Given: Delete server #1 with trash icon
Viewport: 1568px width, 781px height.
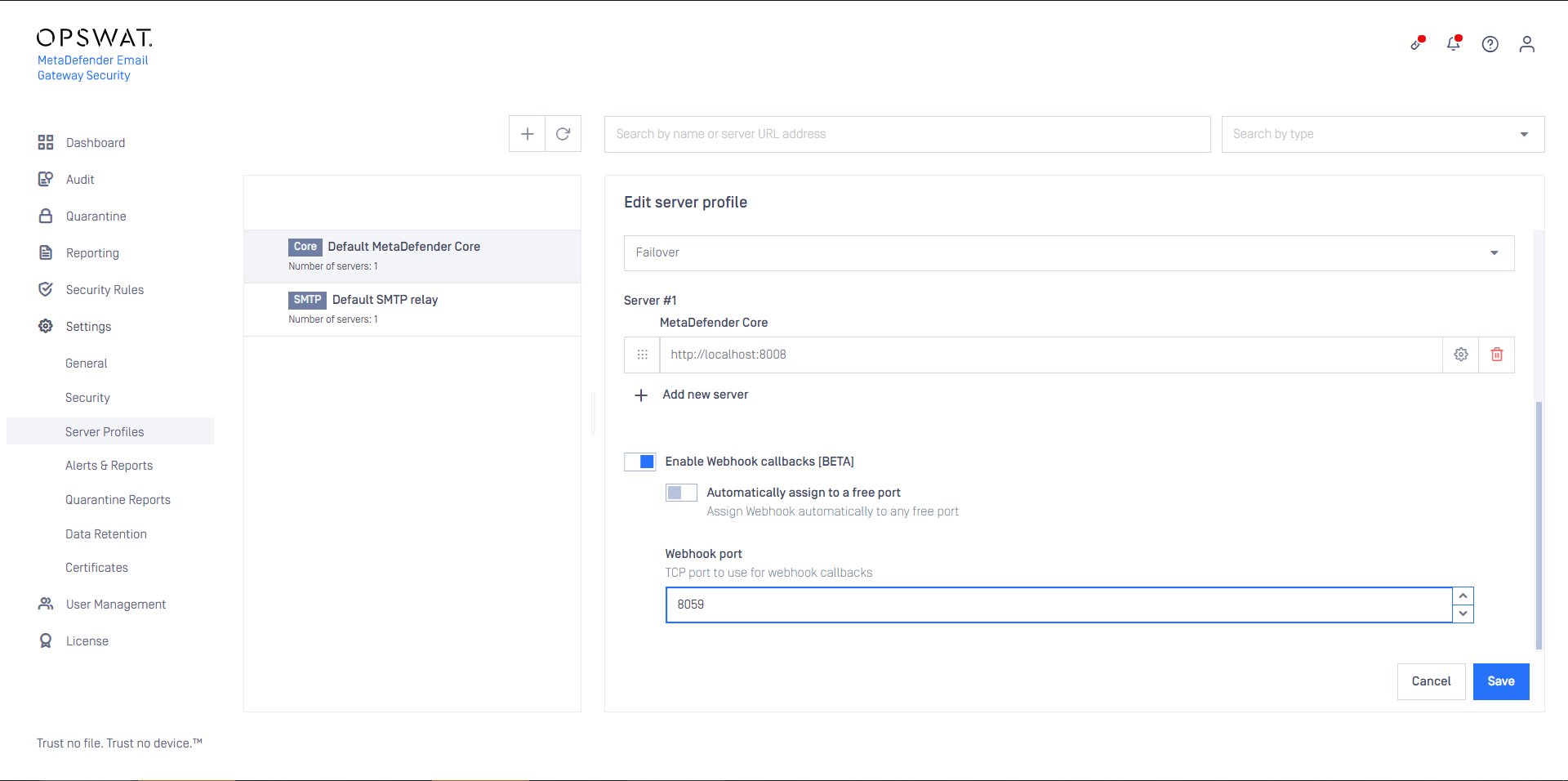Looking at the screenshot, I should tap(1497, 355).
